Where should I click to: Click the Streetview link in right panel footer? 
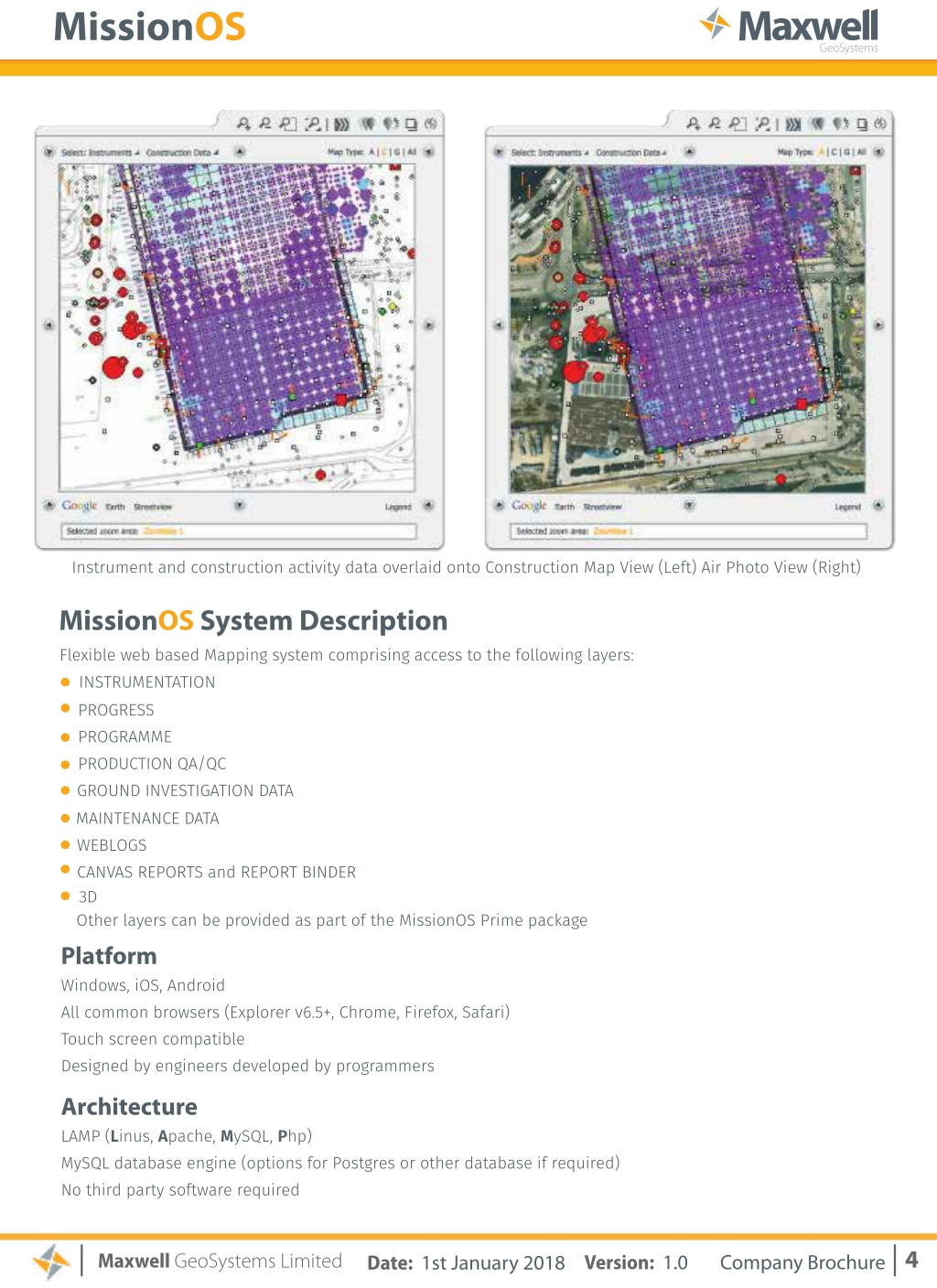(x=603, y=507)
